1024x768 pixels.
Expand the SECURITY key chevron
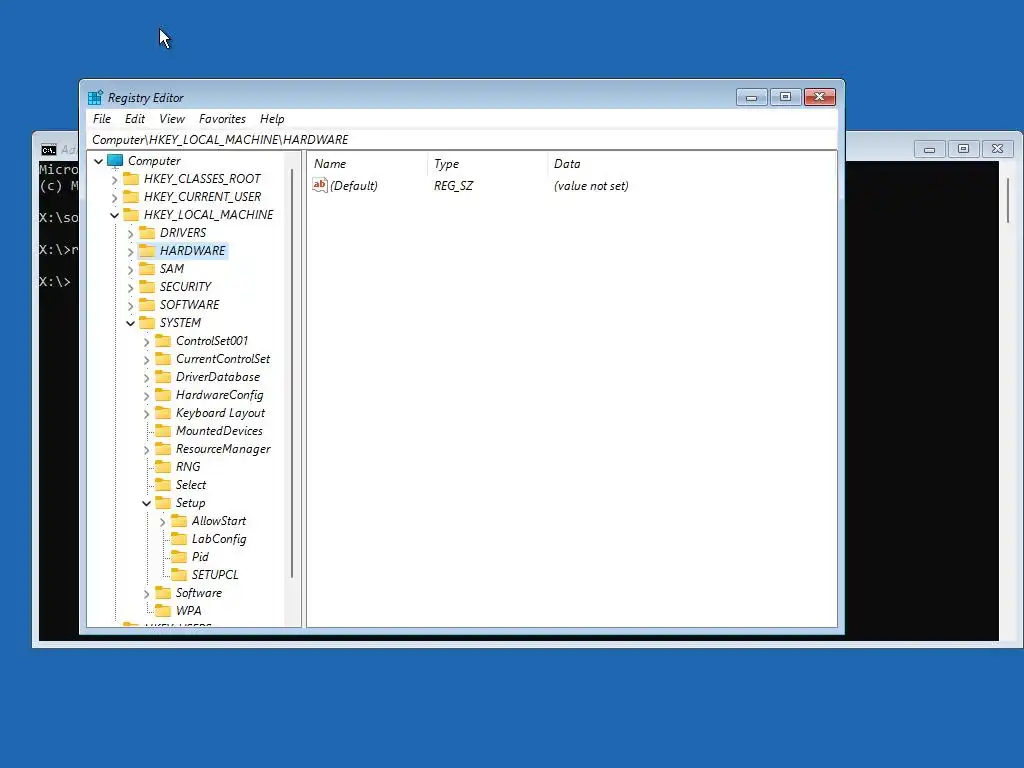click(x=131, y=287)
